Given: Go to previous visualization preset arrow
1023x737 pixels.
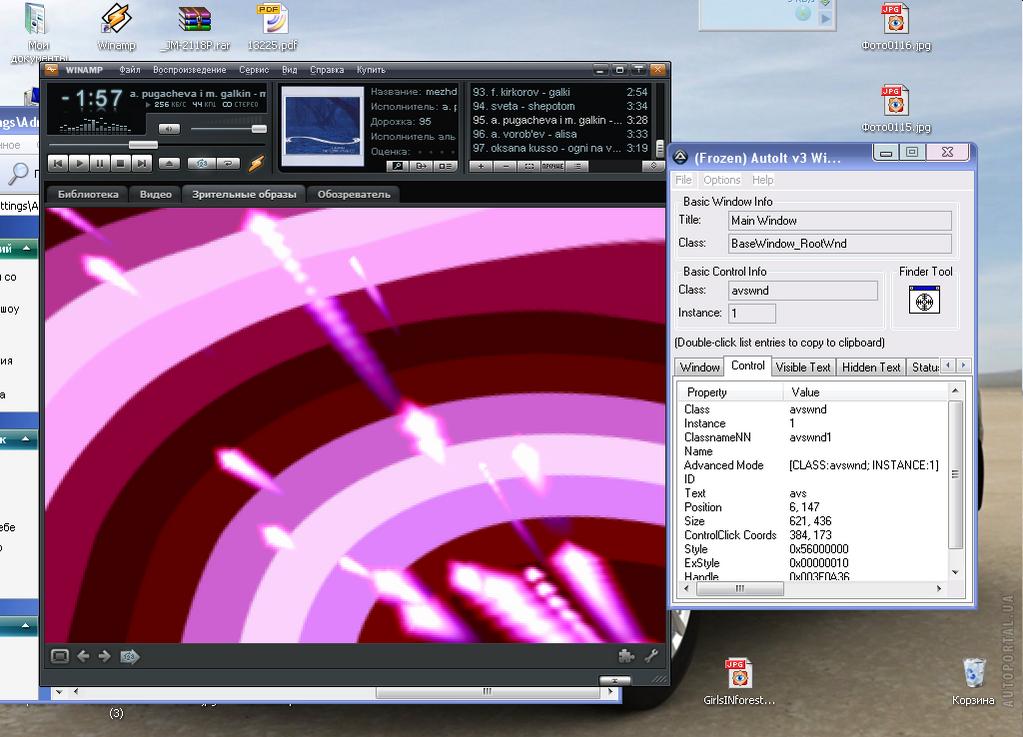Looking at the screenshot, I should pyautogui.click(x=83, y=656).
